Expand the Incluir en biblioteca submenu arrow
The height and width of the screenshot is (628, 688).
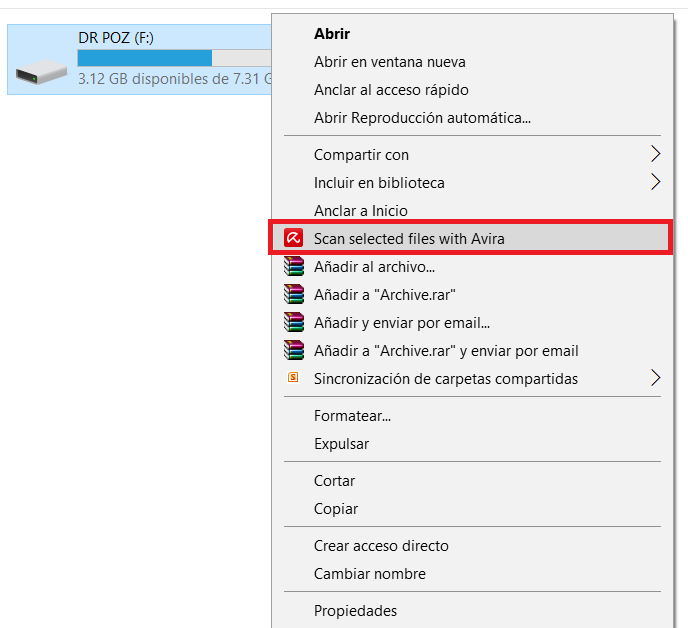click(655, 182)
